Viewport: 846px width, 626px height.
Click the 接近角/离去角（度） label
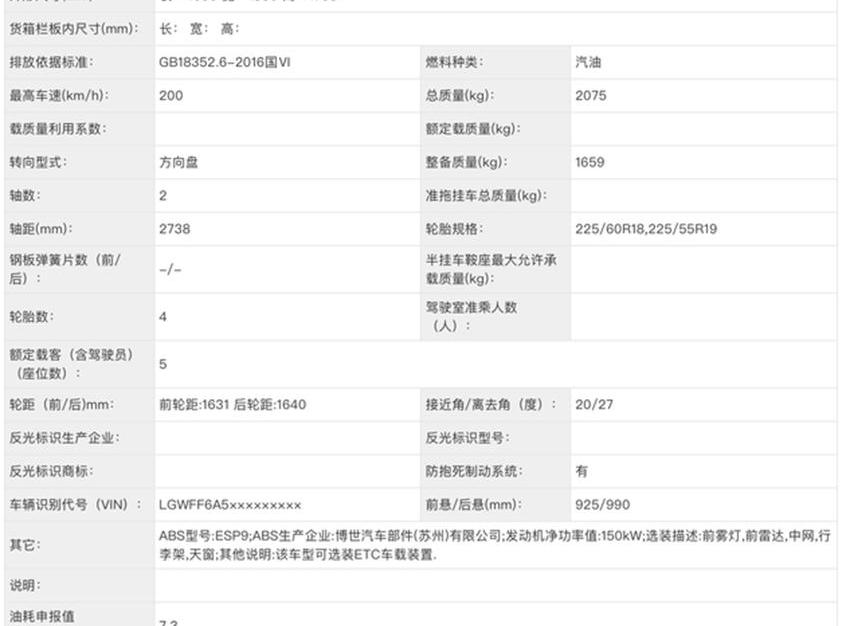(490, 404)
